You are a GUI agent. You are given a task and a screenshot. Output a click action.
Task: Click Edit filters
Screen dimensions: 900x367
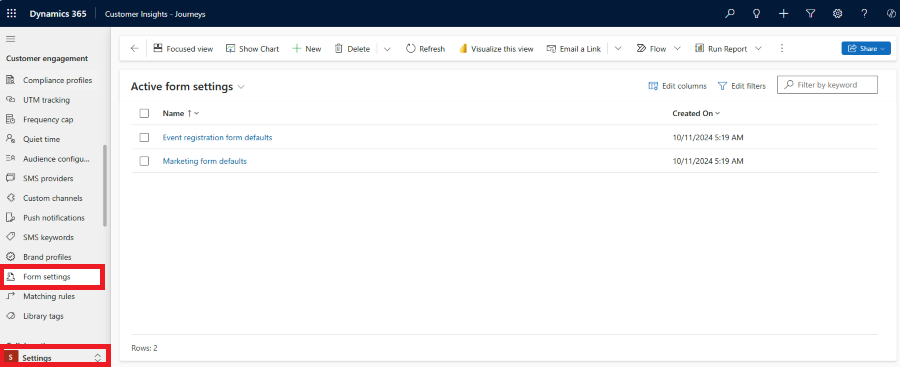pos(742,86)
